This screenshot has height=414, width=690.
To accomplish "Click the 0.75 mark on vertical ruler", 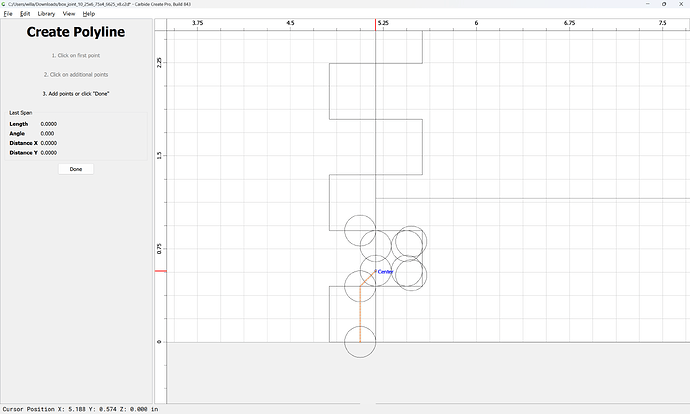I will coord(159,249).
